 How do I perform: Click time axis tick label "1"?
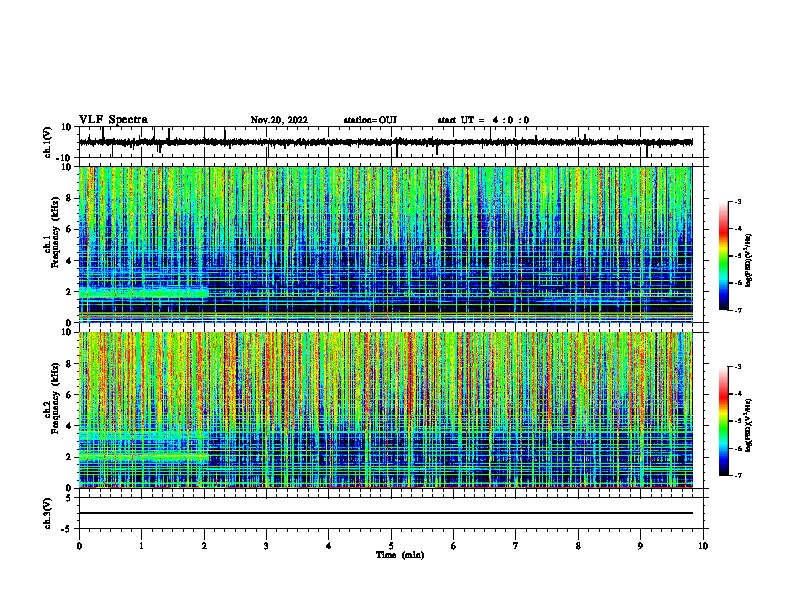(141, 546)
